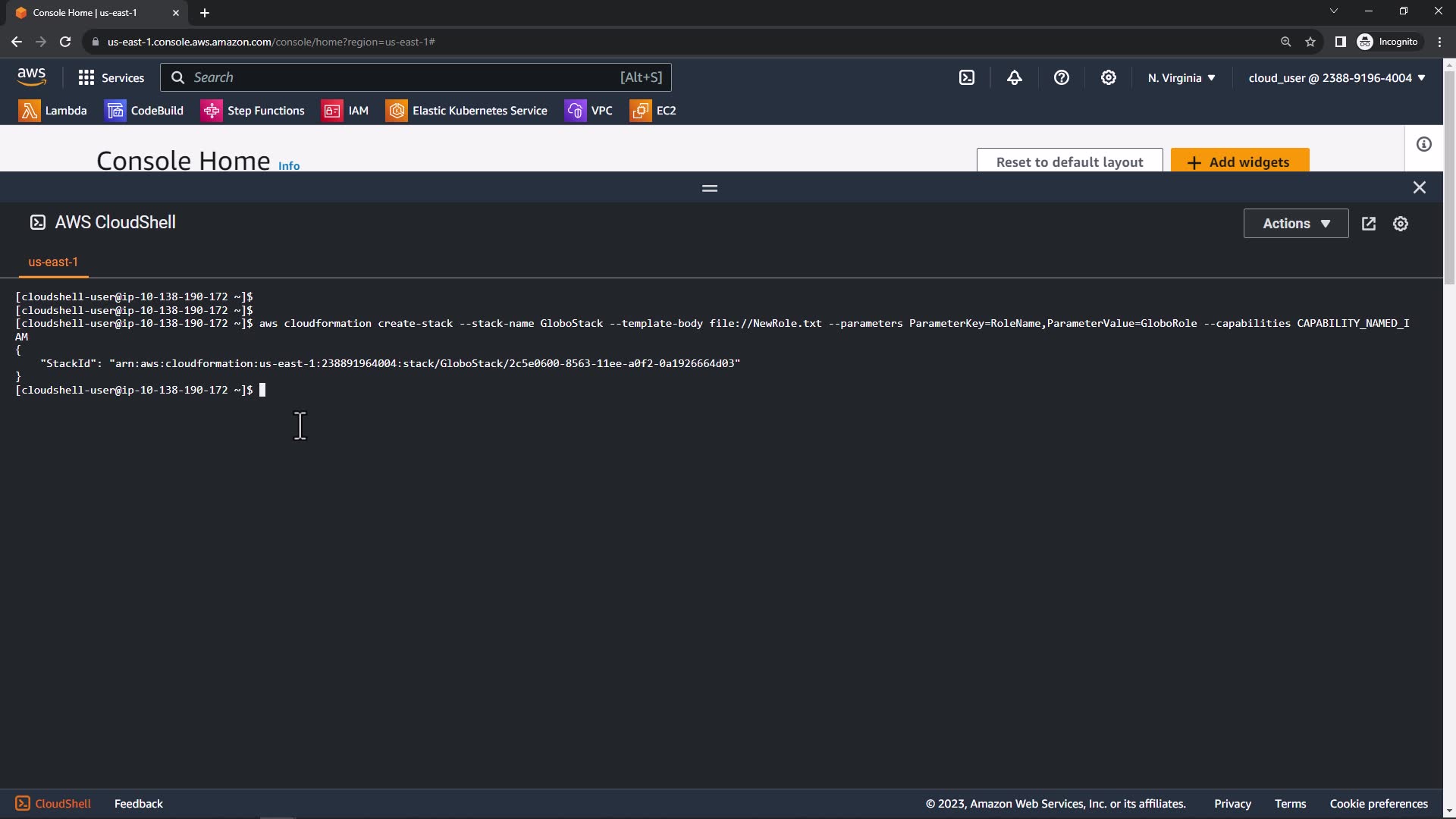Click the CloudShell panel resize handle
This screenshot has width=1456, height=819.
coord(710,188)
